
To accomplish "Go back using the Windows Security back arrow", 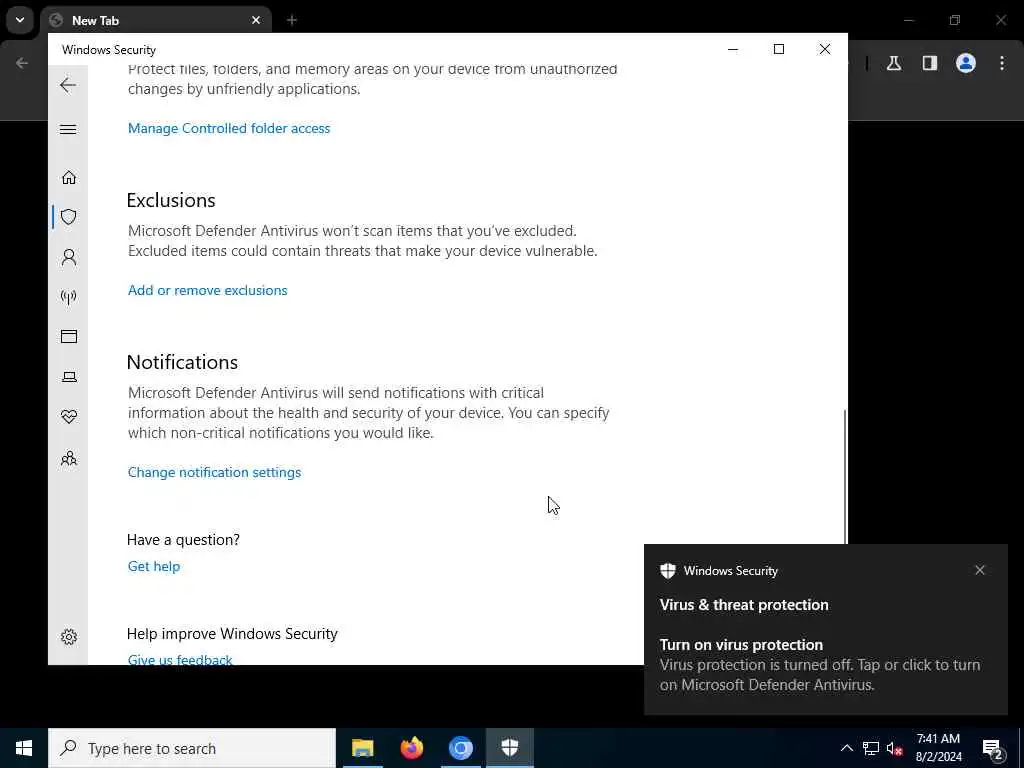I will 68,85.
